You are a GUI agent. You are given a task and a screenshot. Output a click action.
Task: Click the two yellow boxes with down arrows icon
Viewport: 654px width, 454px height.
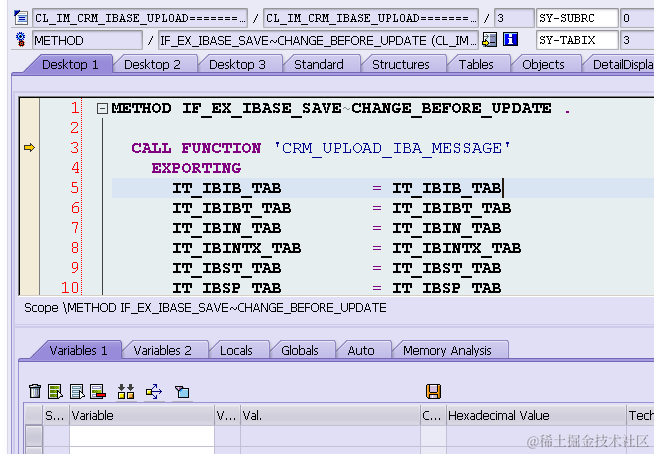click(126, 391)
